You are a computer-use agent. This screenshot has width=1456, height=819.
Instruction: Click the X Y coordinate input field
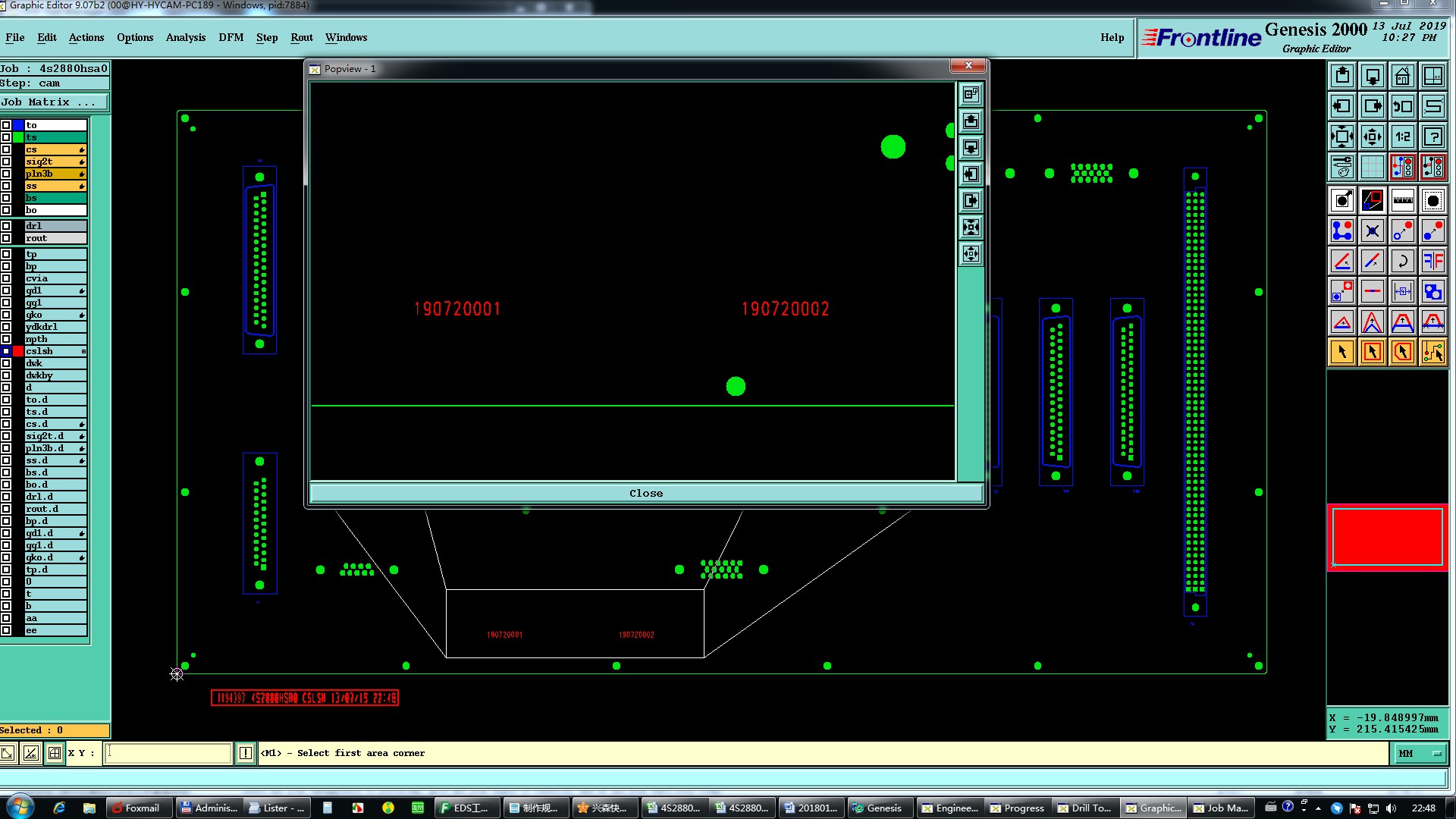click(168, 753)
